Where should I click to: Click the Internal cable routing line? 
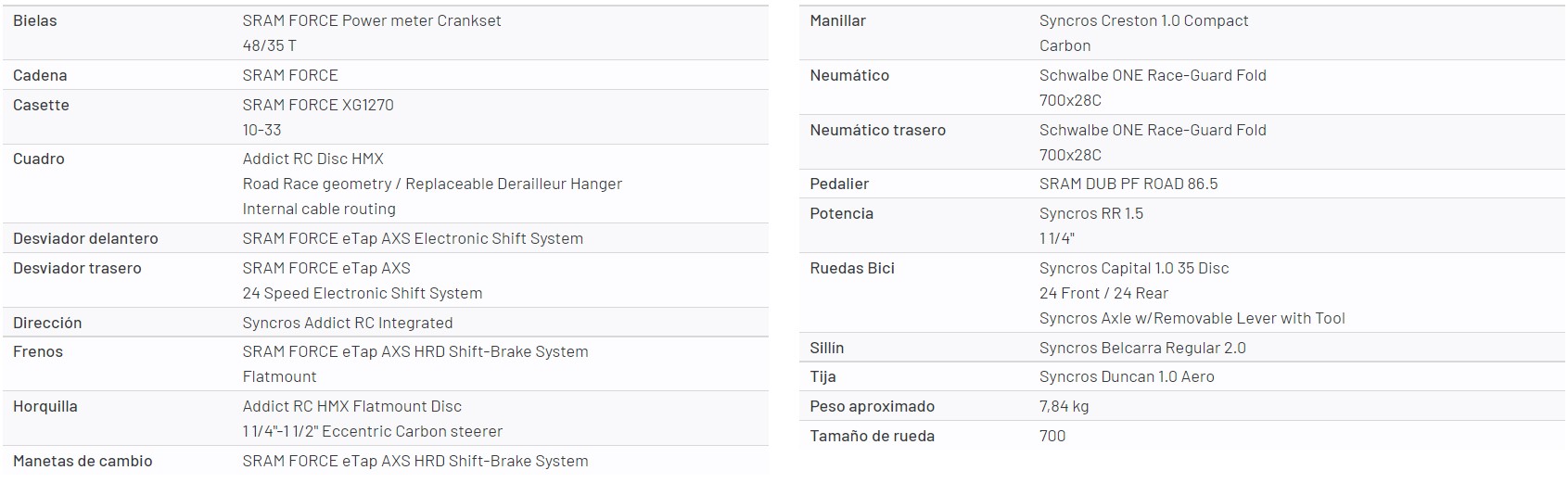tap(319, 209)
